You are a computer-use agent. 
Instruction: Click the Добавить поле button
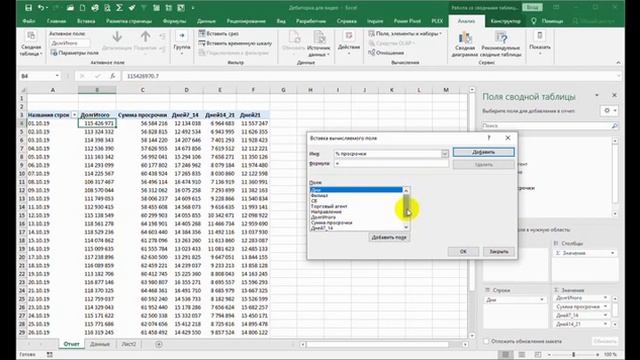point(388,237)
